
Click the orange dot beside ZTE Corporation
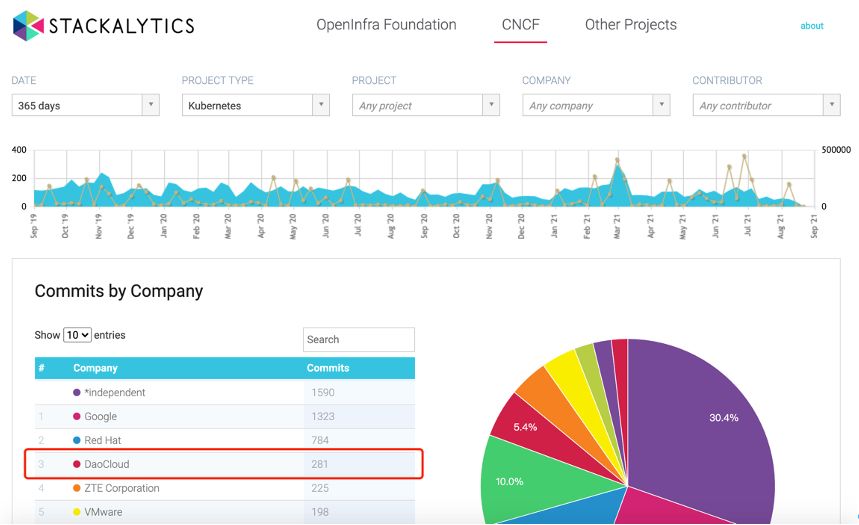[77, 489]
